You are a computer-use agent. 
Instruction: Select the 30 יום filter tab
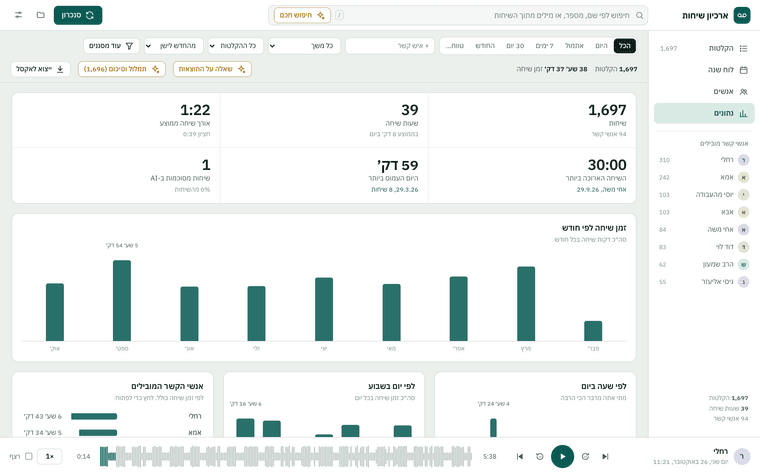pos(515,46)
